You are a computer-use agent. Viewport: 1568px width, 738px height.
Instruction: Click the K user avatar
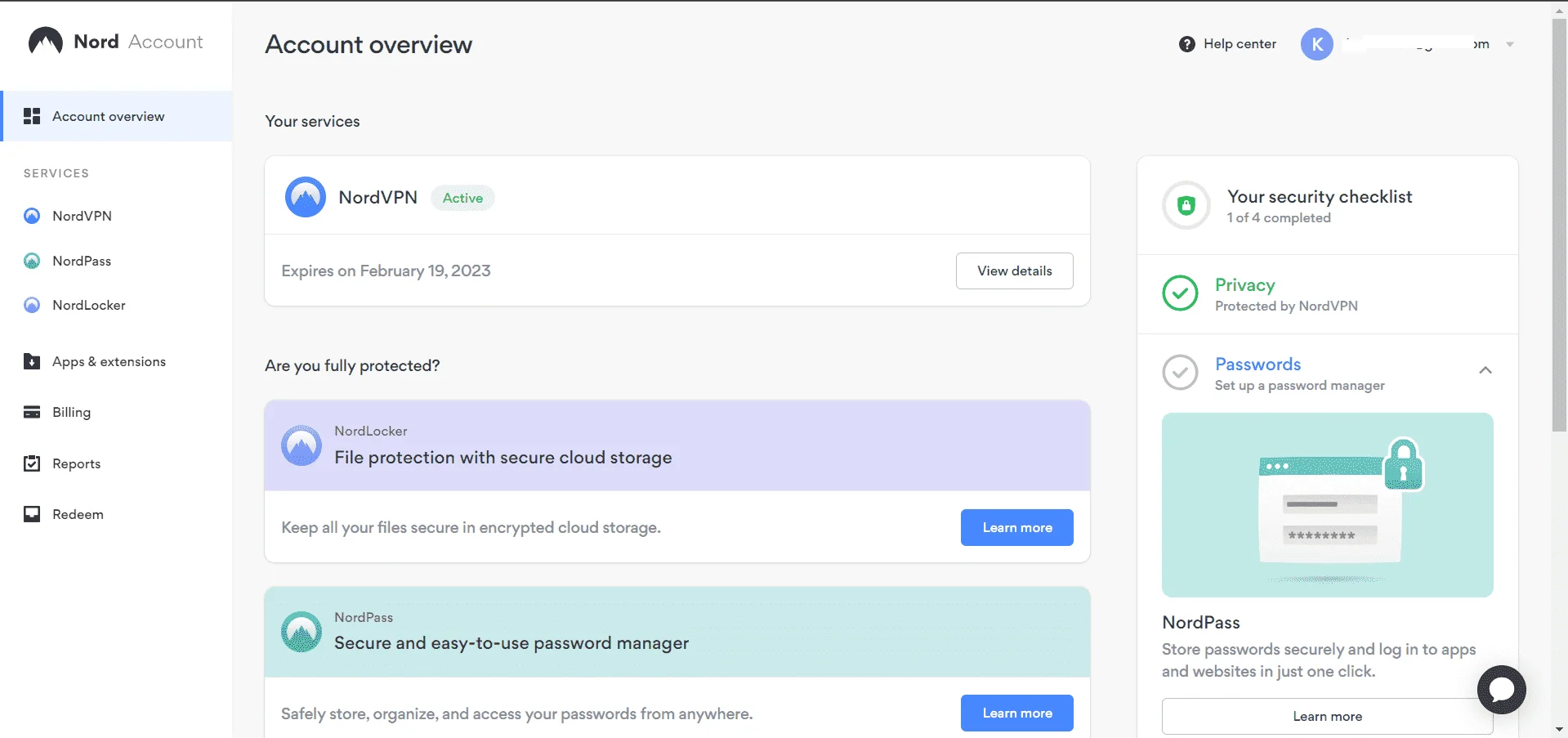click(1317, 44)
